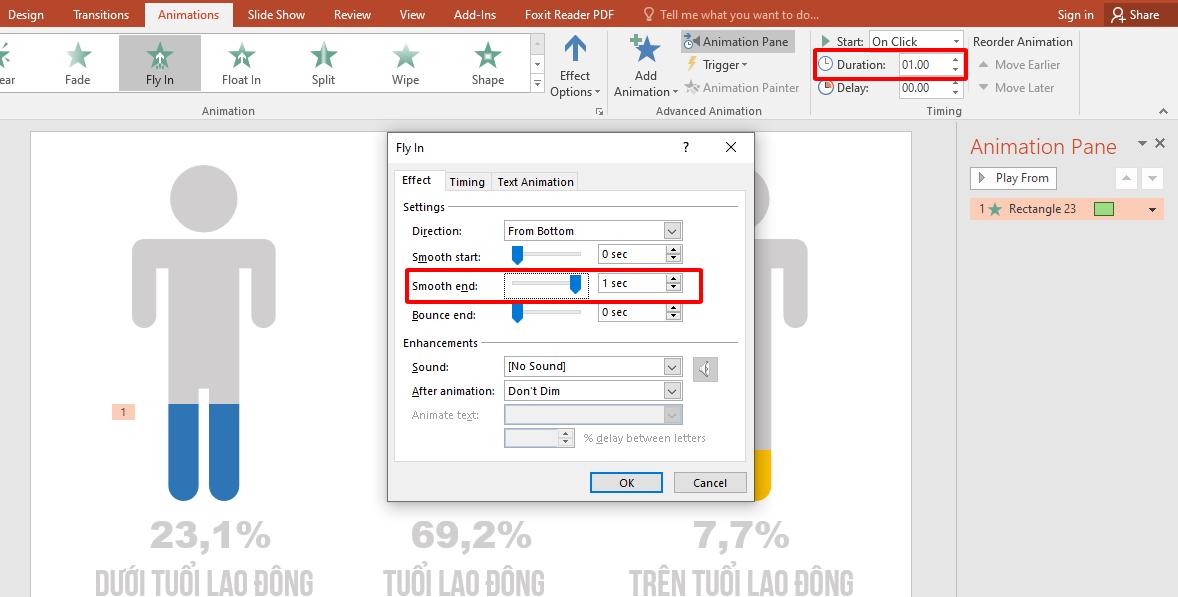Viewport: 1178px width, 597px height.
Task: Open the Transitions ribbon tab
Action: click(100, 14)
